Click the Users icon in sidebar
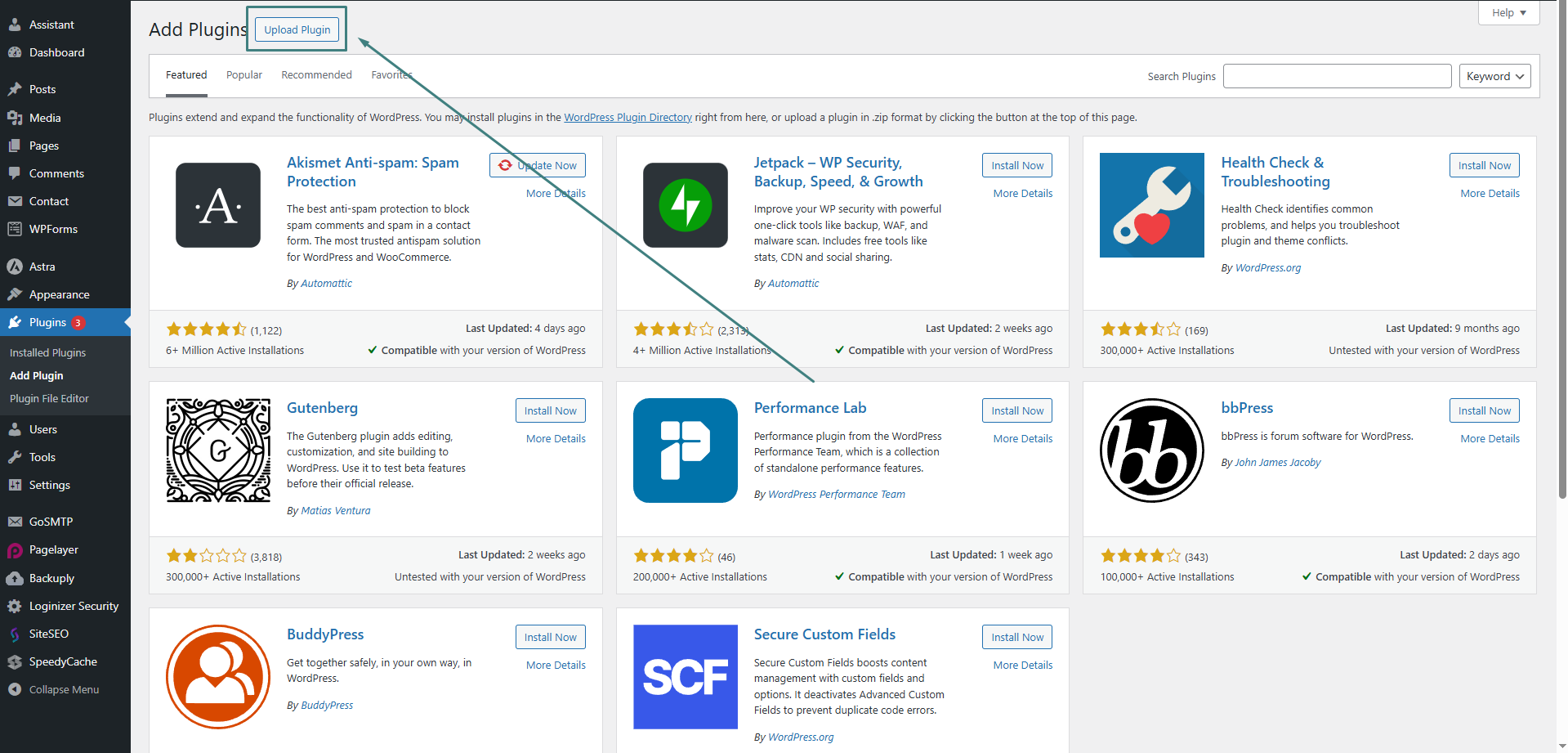Screen dimensions: 1568x753 click(x=15, y=429)
